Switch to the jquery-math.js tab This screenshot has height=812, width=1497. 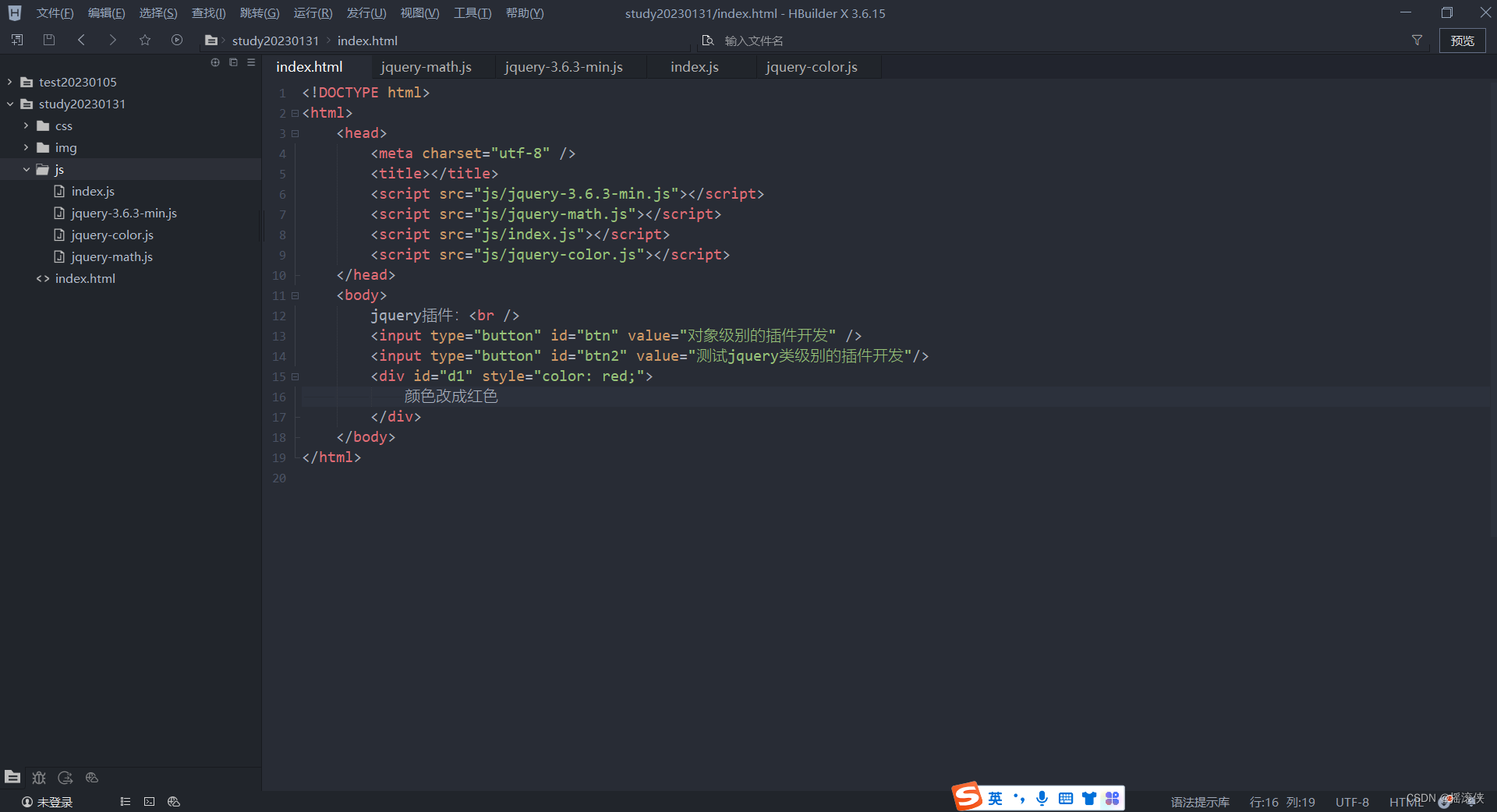[x=426, y=67]
